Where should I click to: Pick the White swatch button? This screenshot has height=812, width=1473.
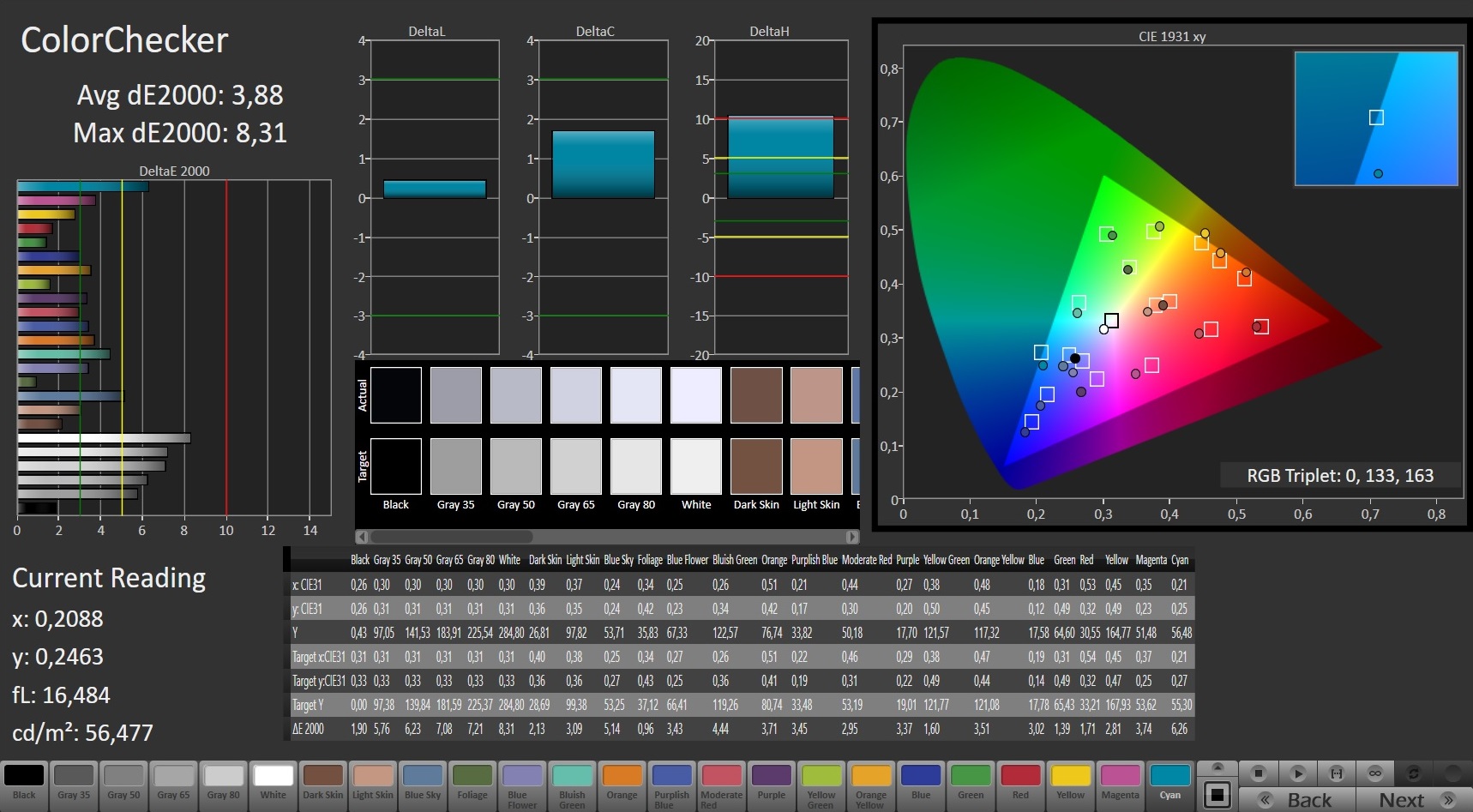[274, 785]
